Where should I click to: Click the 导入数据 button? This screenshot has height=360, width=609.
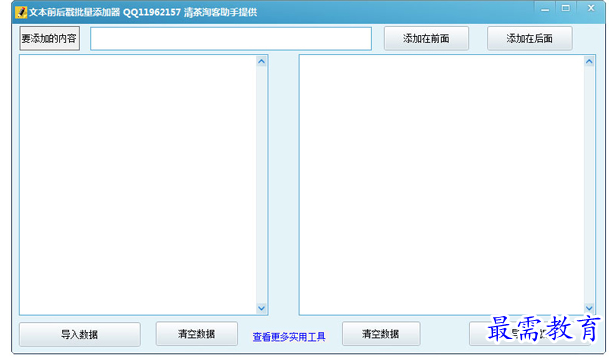pos(80,334)
